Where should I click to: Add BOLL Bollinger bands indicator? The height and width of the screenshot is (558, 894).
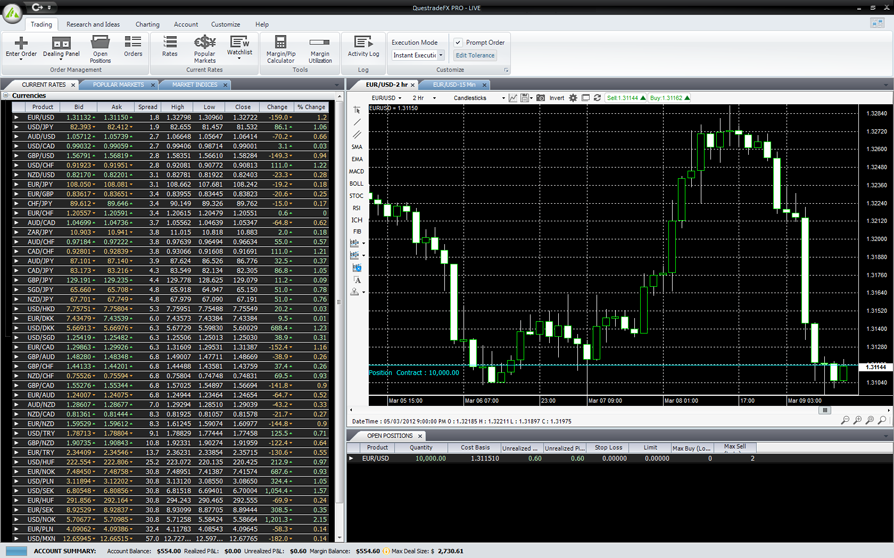357,184
